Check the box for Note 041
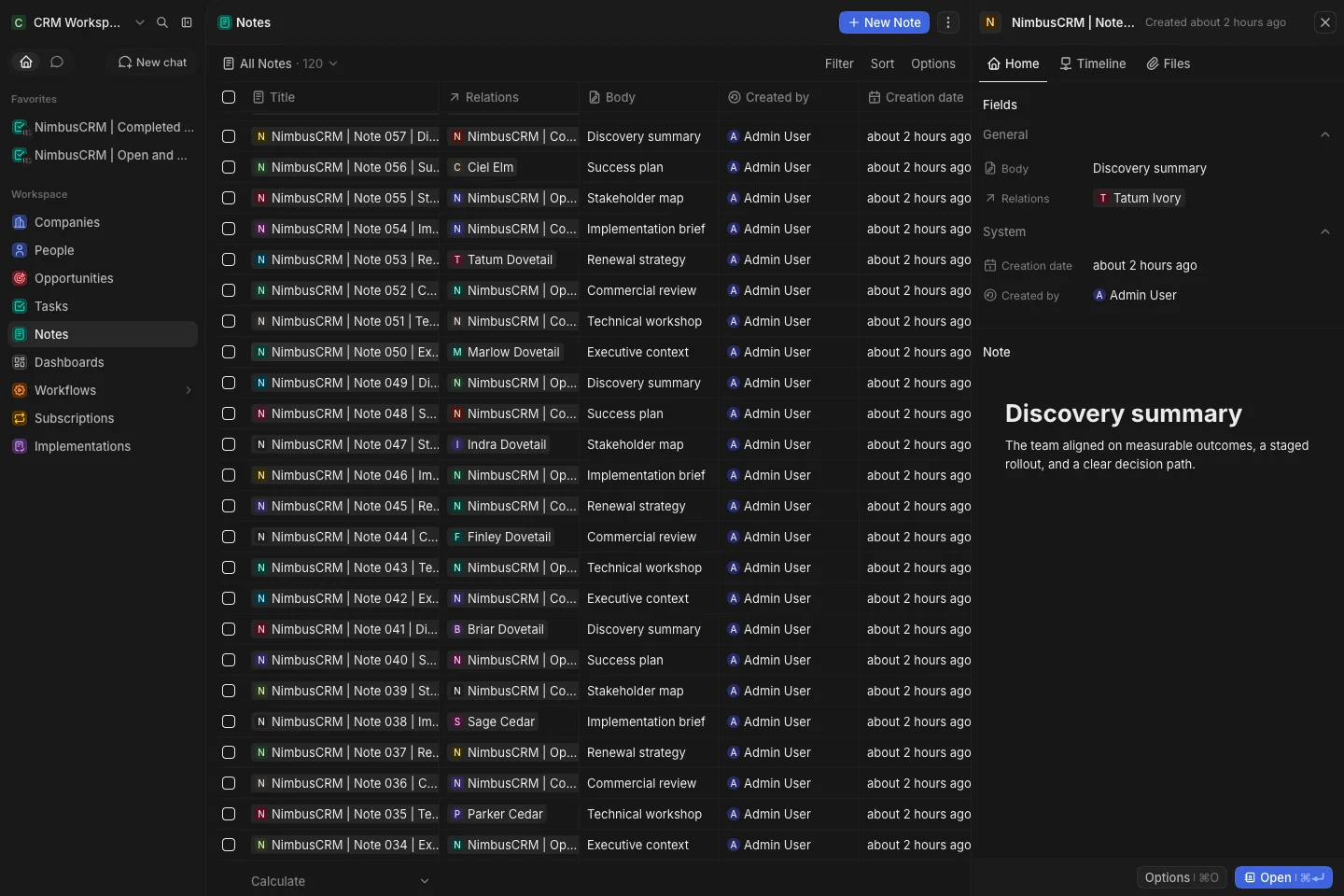The width and height of the screenshot is (1344, 896). pyautogui.click(x=229, y=629)
